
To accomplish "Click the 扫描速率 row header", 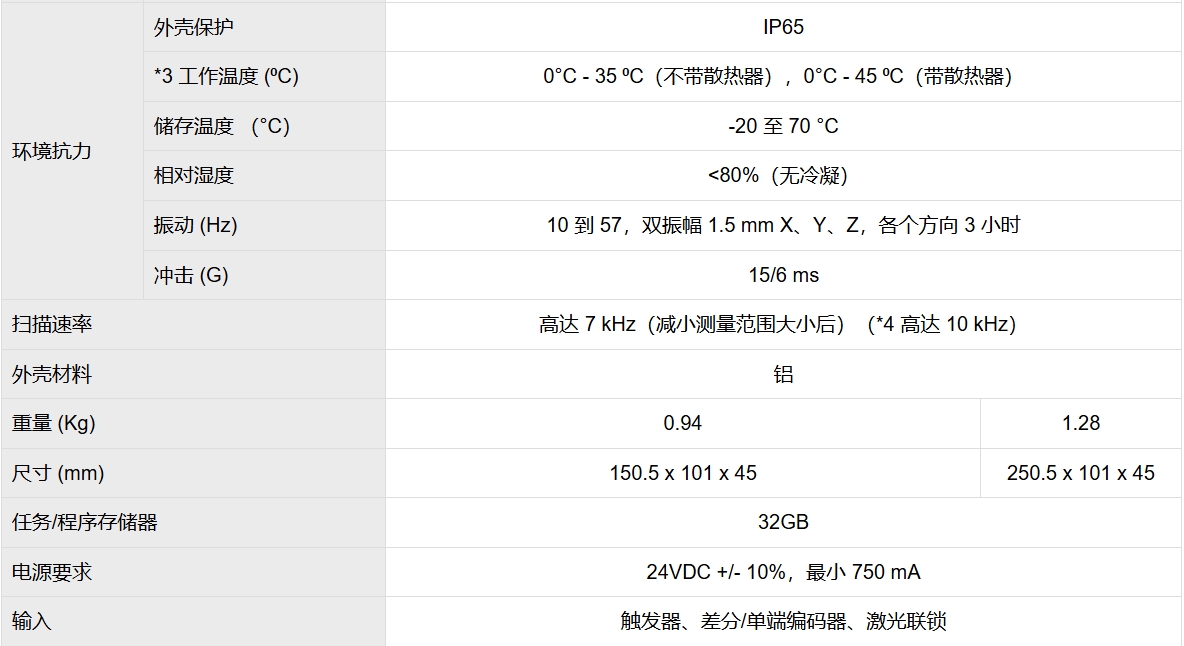I will point(52,324).
